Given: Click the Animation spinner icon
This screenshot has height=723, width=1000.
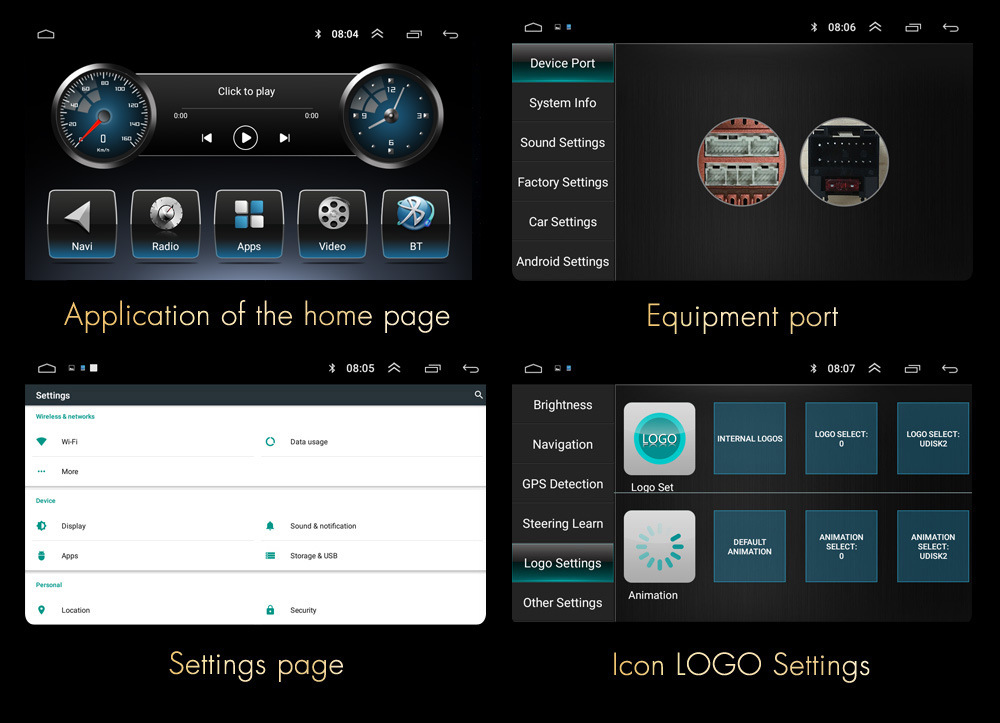Looking at the screenshot, I should coord(659,547).
